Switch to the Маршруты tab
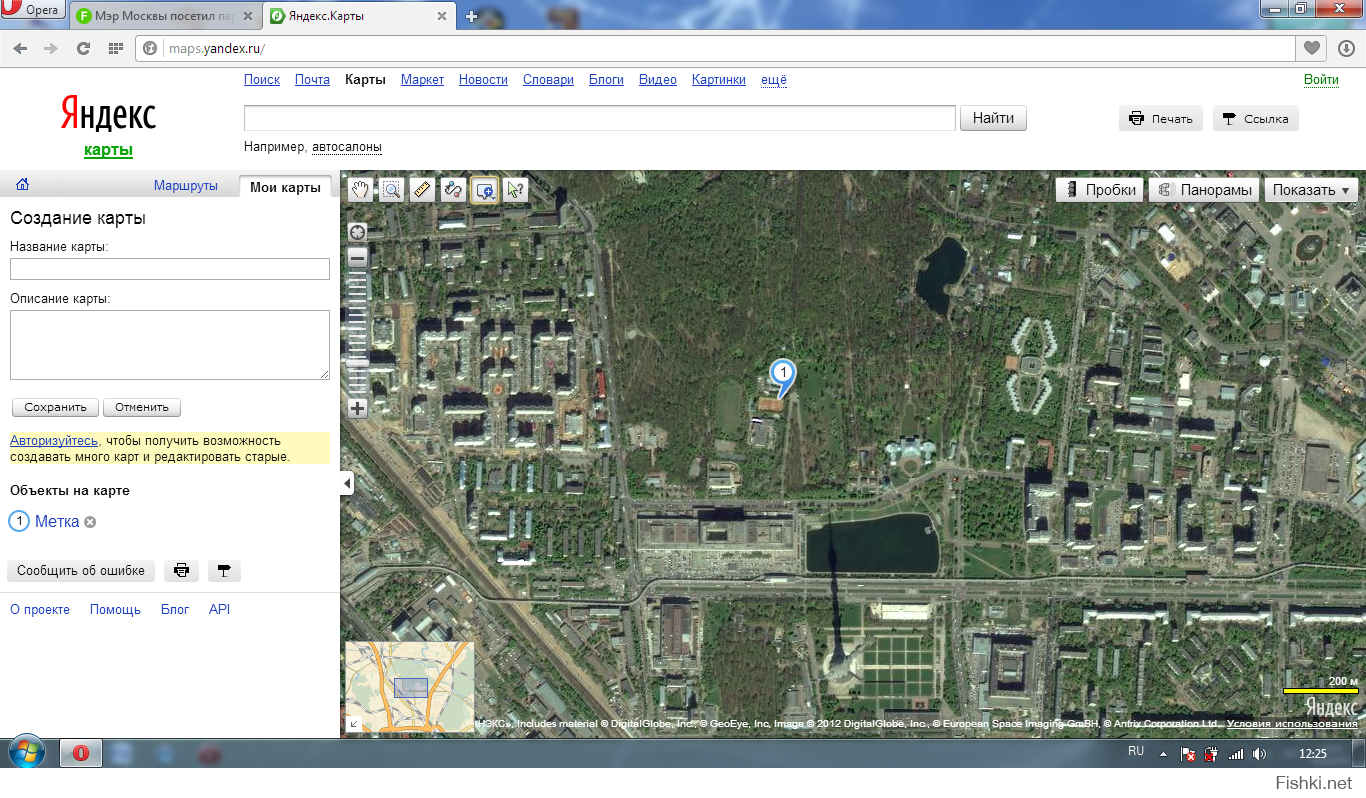The image size is (1366, 798). tap(185, 186)
